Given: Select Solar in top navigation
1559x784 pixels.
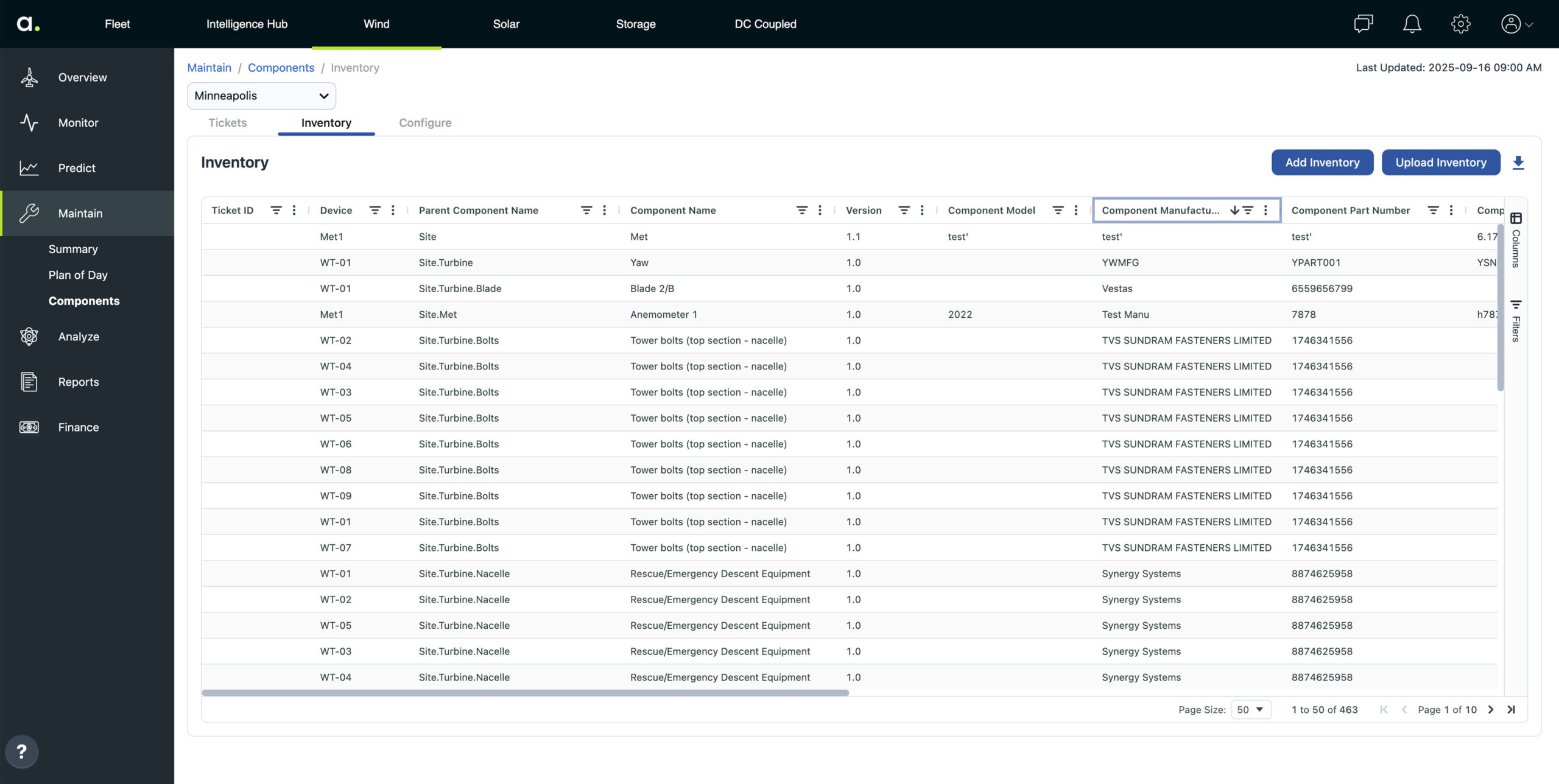Looking at the screenshot, I should pos(505,24).
